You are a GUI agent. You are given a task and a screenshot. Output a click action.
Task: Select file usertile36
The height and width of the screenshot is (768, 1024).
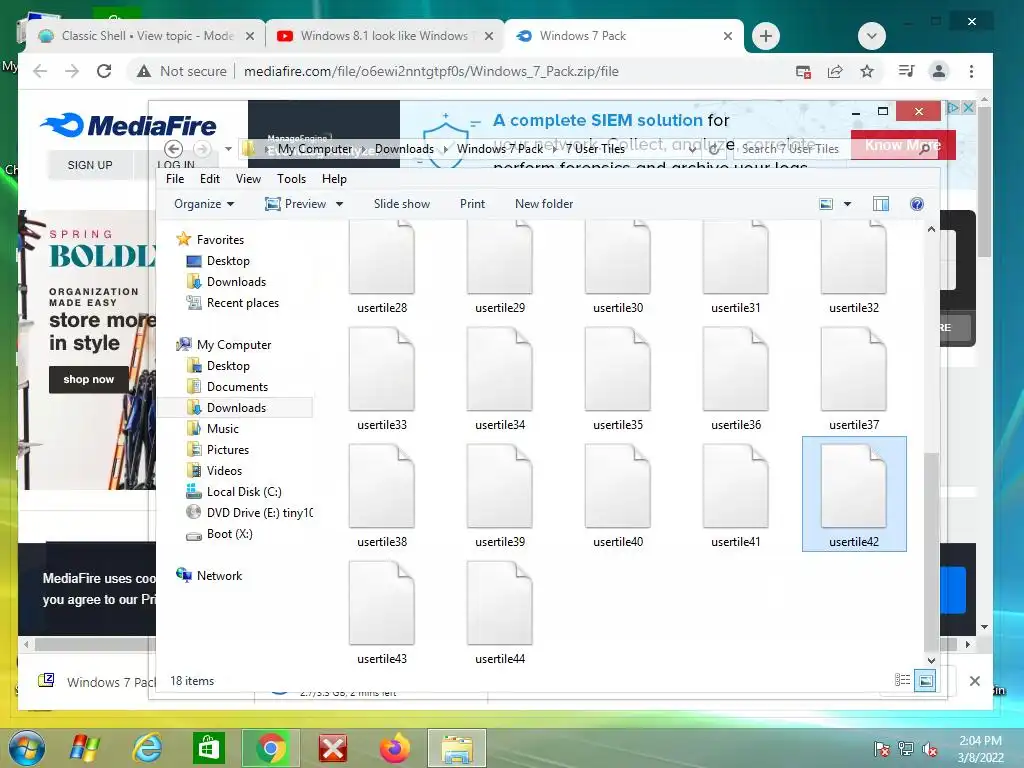(736, 379)
